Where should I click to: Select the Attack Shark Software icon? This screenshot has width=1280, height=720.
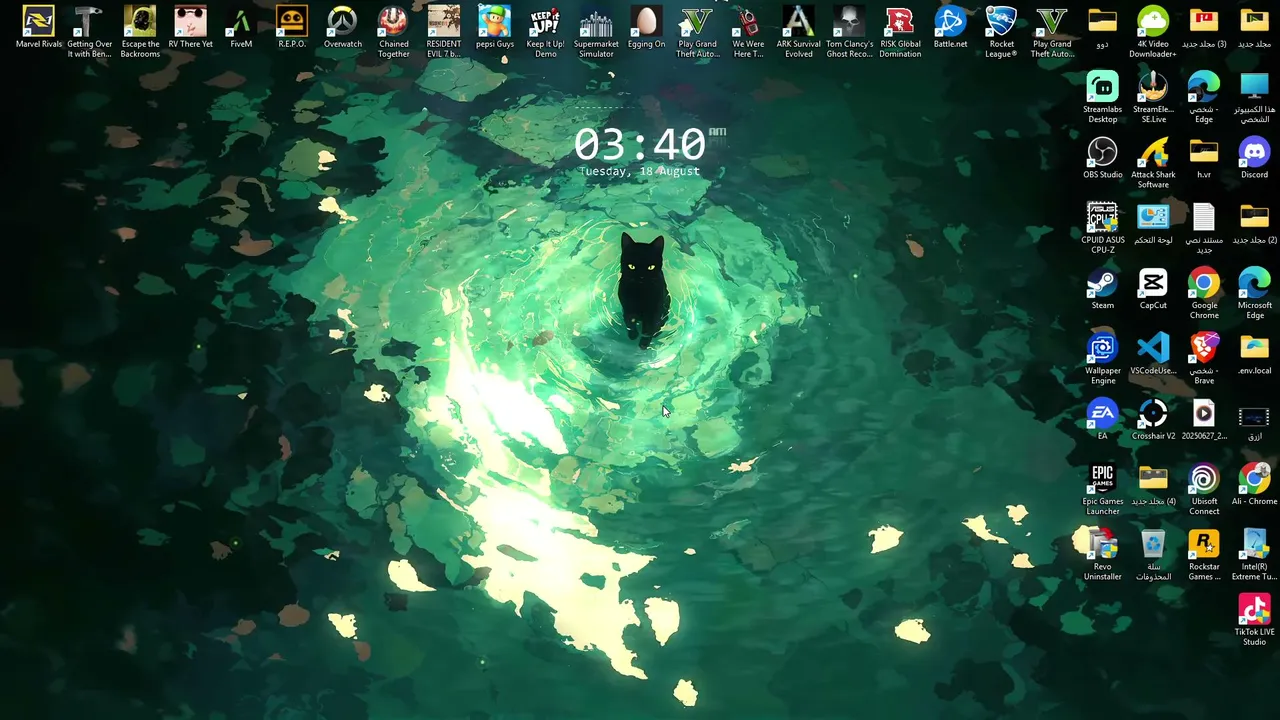[1153, 162]
